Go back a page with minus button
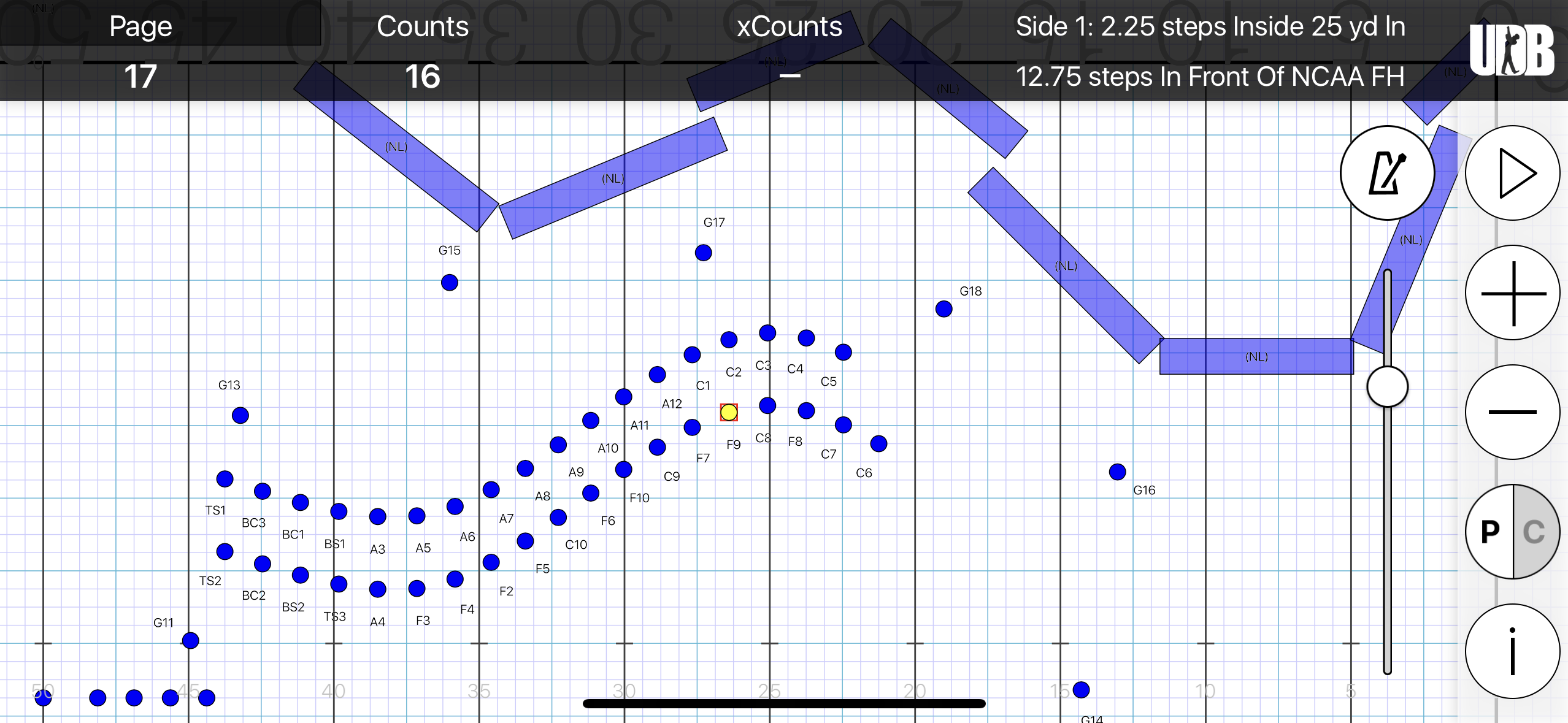This screenshot has height=723, width=1568. (x=1512, y=412)
